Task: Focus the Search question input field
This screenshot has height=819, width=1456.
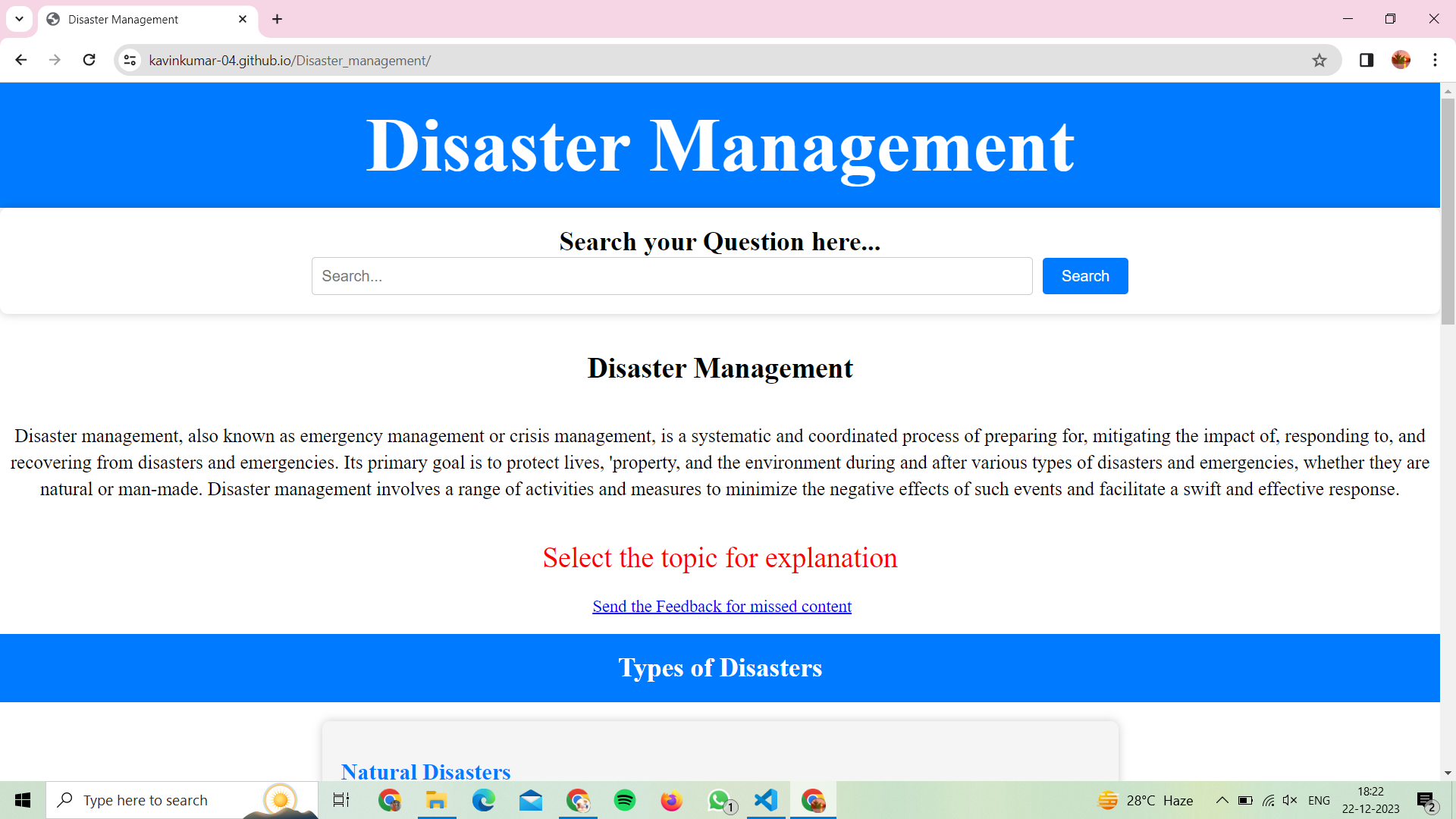Action: coord(671,276)
